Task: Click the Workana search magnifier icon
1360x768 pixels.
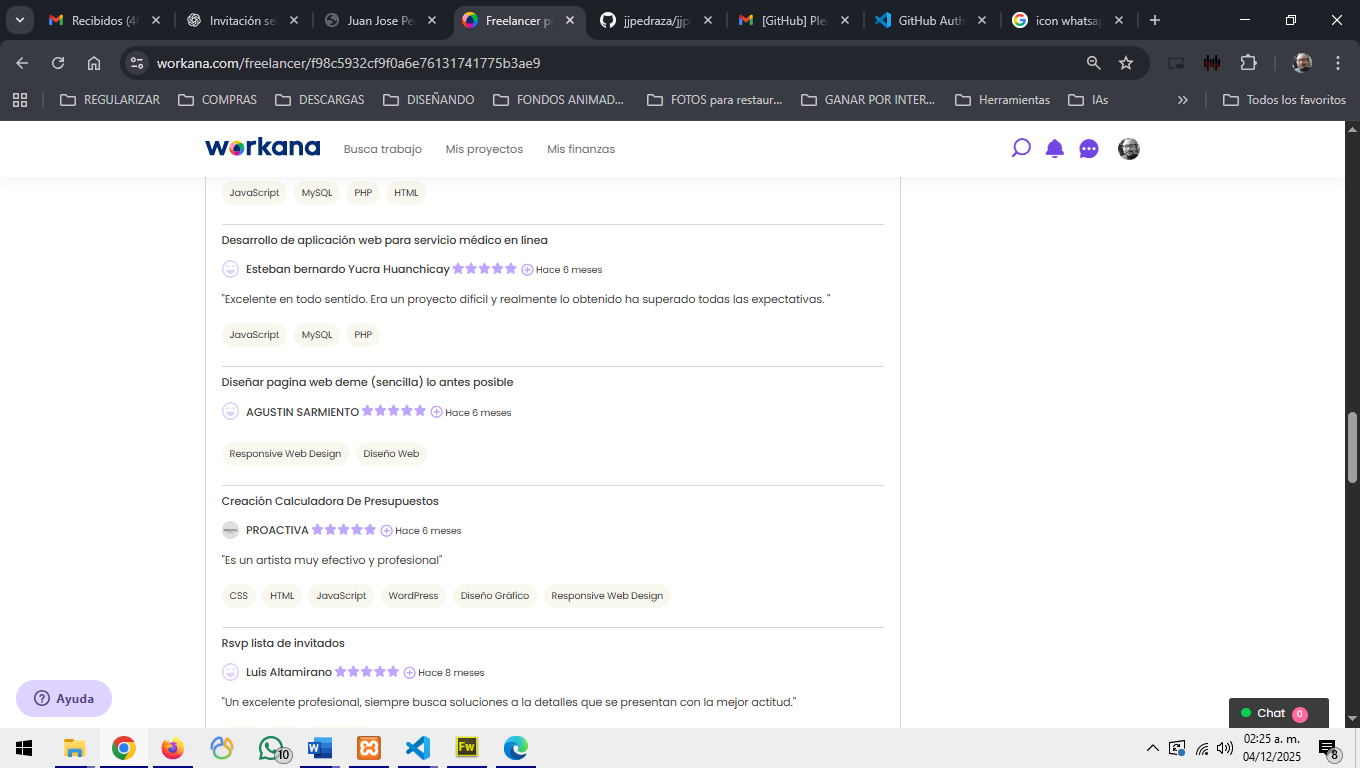Action: pyautogui.click(x=1021, y=149)
